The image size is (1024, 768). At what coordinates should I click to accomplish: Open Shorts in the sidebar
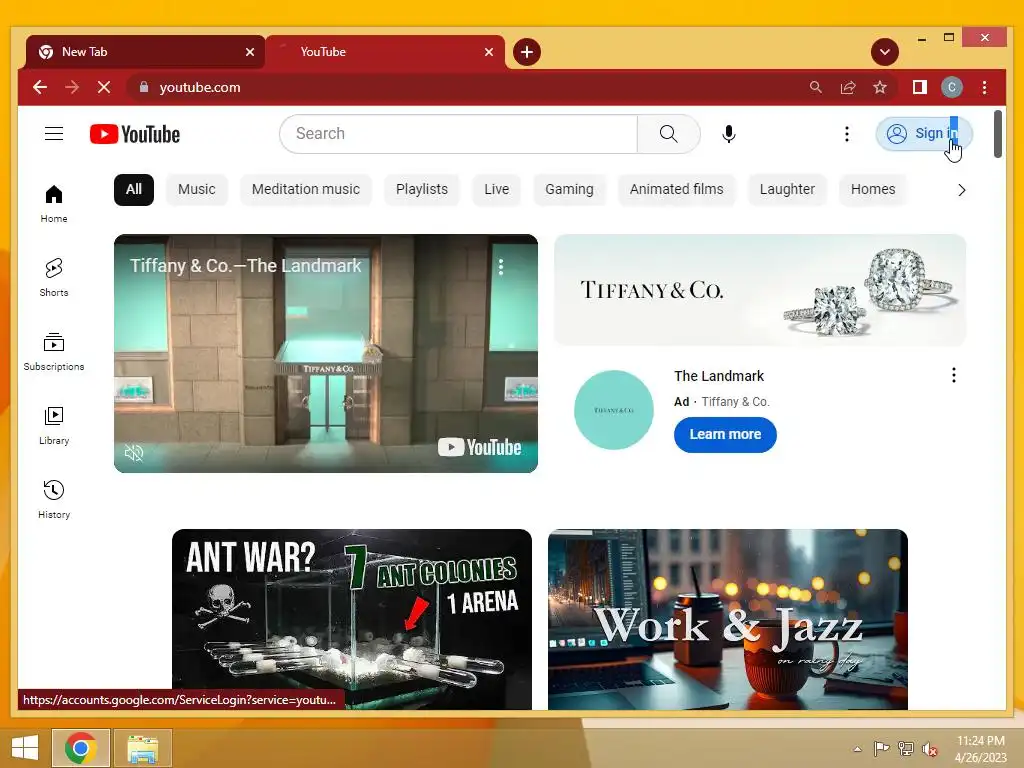coord(54,278)
